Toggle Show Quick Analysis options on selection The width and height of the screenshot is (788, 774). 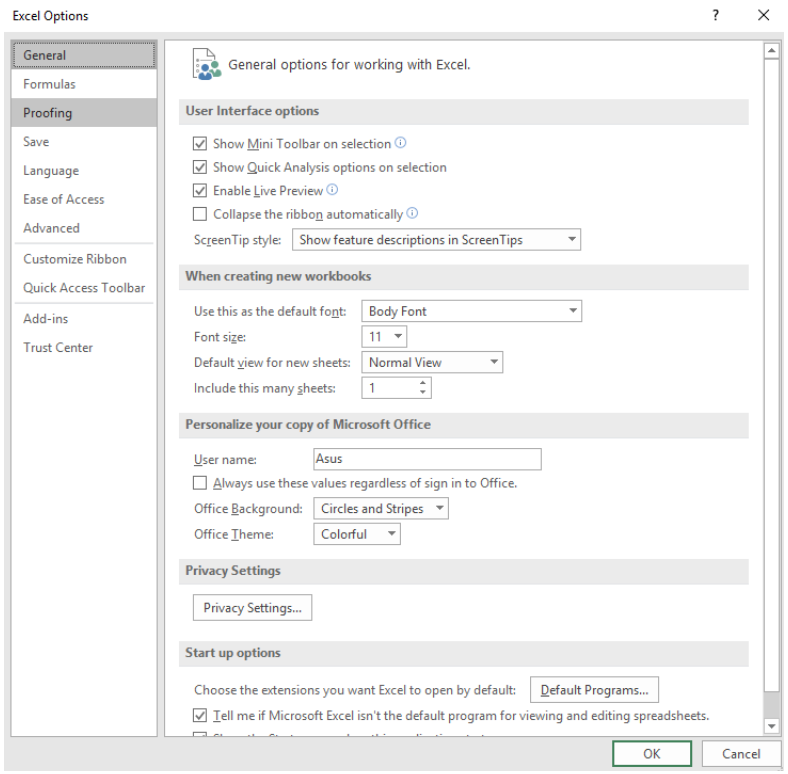tap(200, 167)
